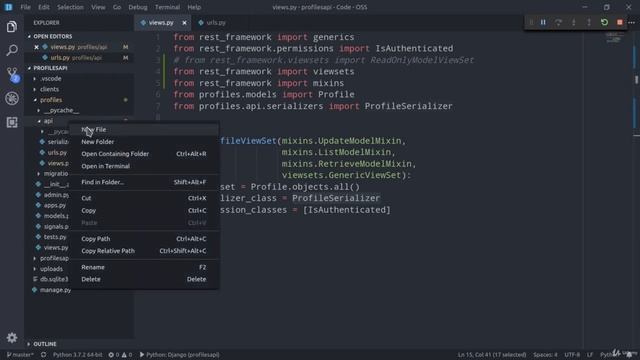Open the Debug view in activity bar
This screenshot has width=640, height=360.
point(12,98)
